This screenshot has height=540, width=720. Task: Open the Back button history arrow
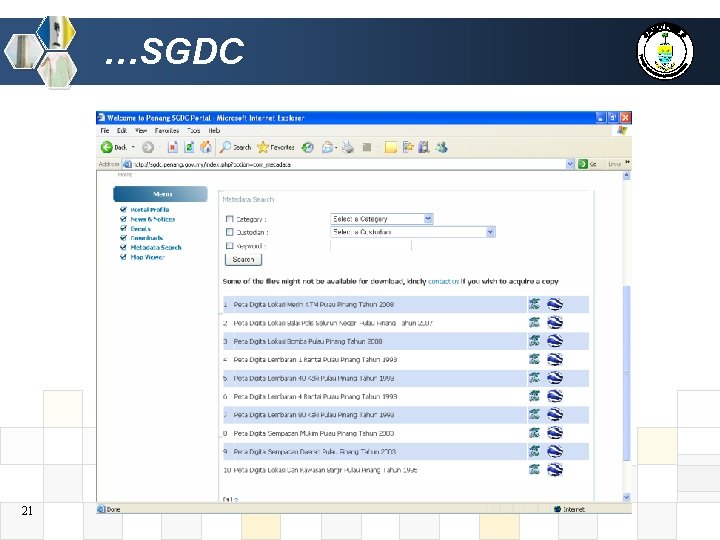(134, 147)
